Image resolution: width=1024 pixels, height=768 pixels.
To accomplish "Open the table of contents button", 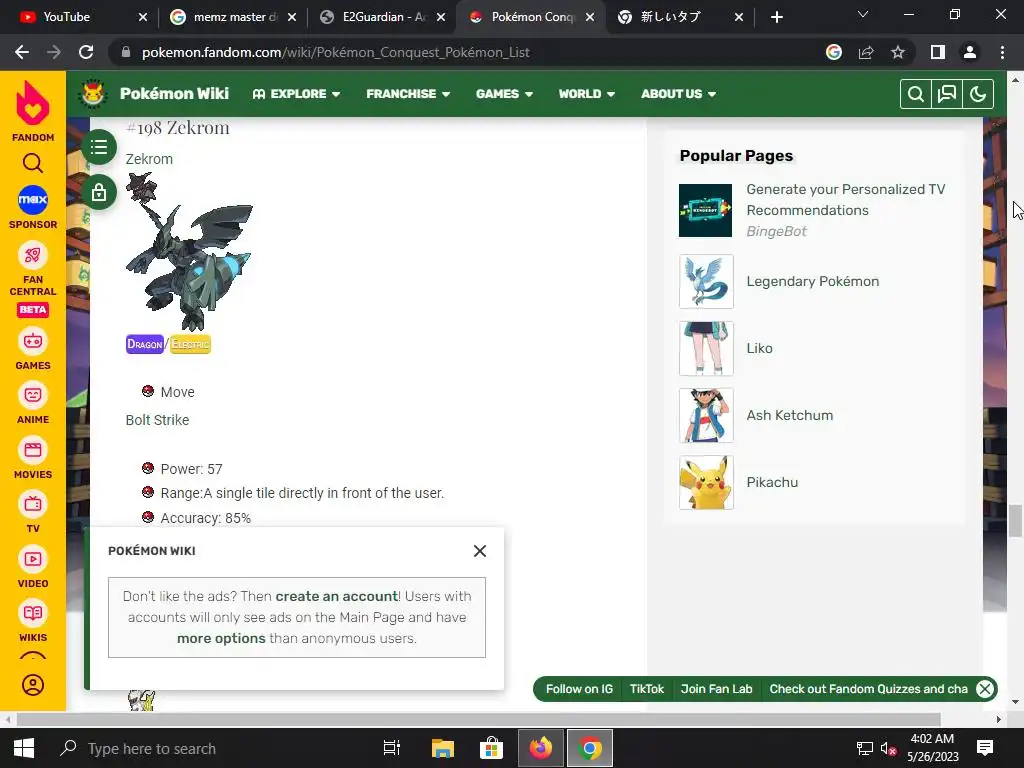I will [99, 147].
